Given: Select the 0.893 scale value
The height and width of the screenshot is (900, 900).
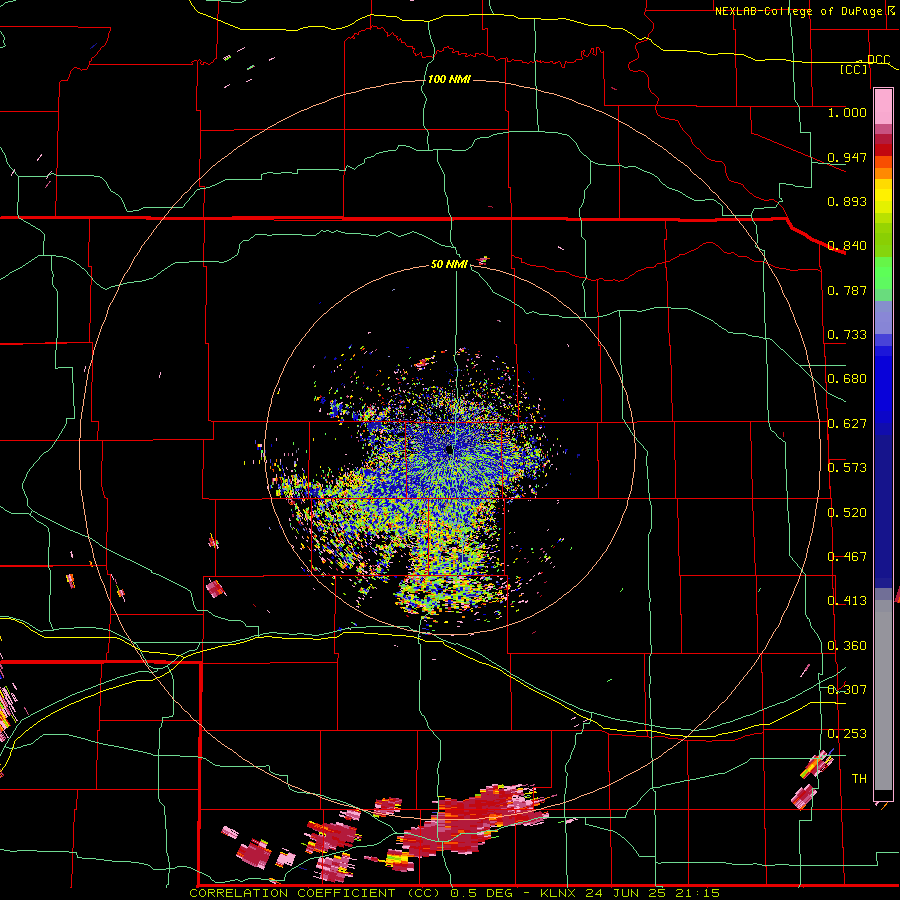Looking at the screenshot, I should point(847,201).
